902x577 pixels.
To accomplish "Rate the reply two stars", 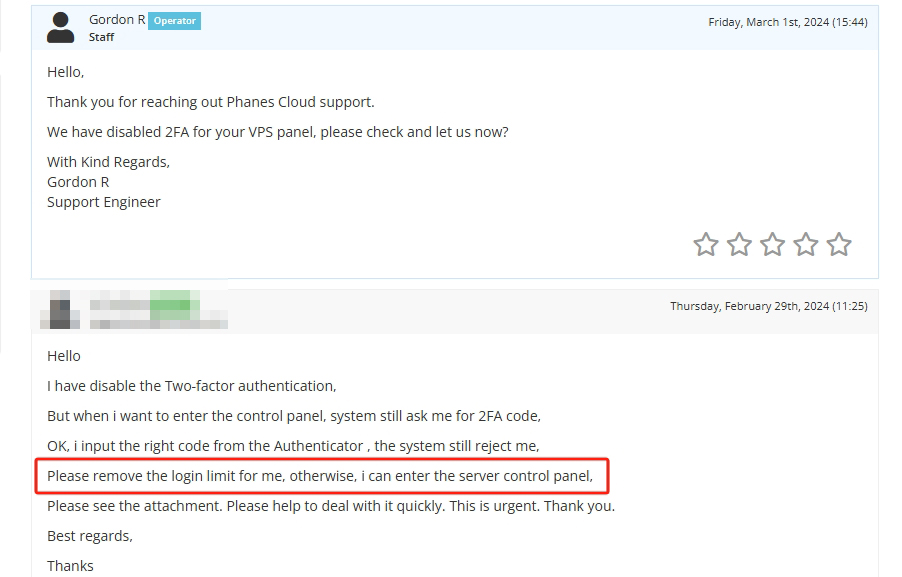I will [739, 244].
